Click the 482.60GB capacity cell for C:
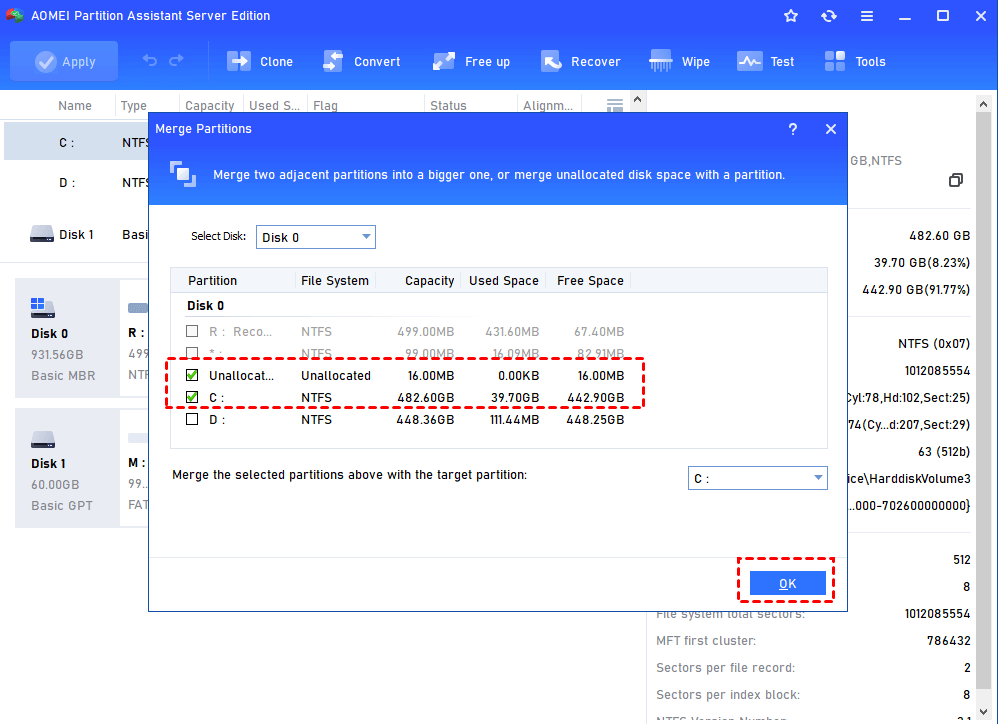Screen dimensions: 998x724 click(426, 398)
